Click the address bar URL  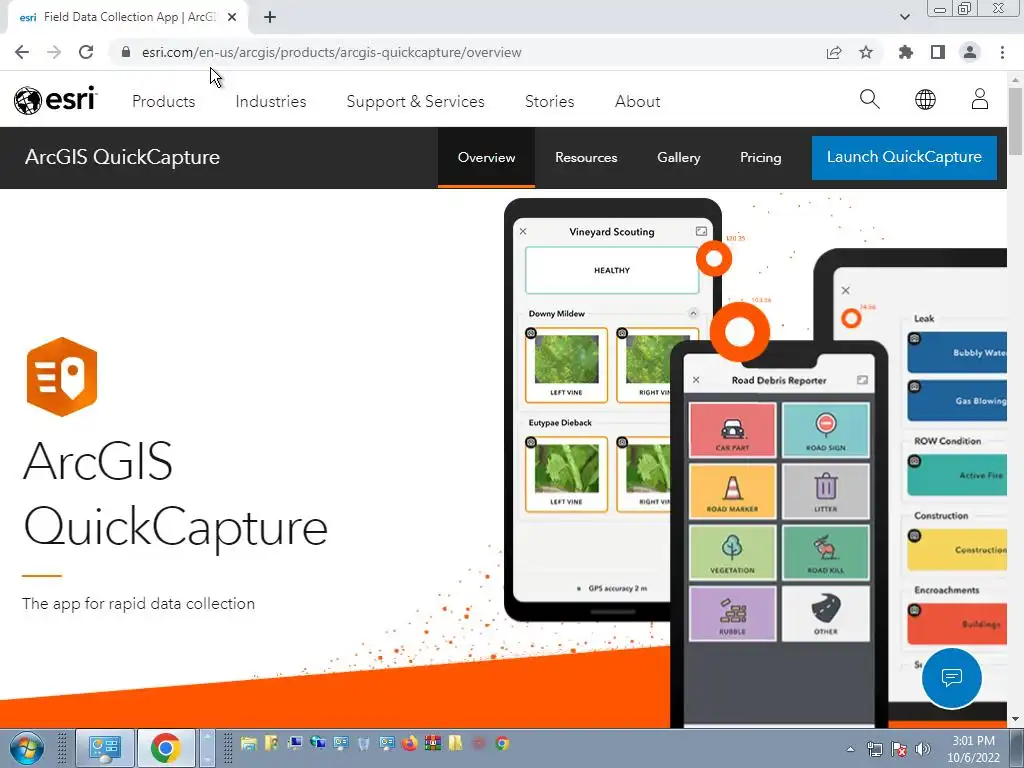[331, 52]
